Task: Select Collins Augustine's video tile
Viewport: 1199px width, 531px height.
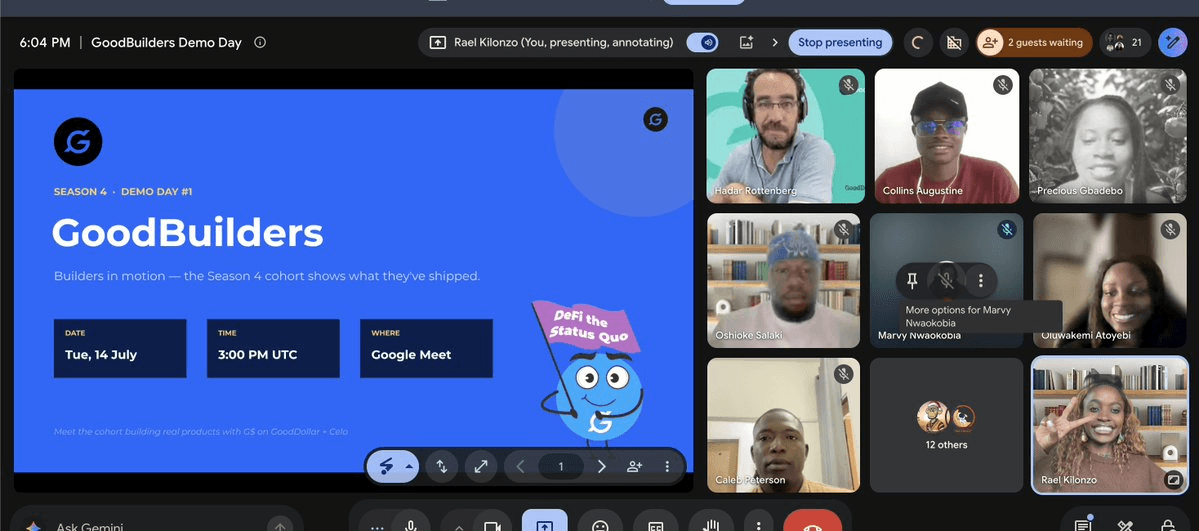Action: [x=947, y=135]
